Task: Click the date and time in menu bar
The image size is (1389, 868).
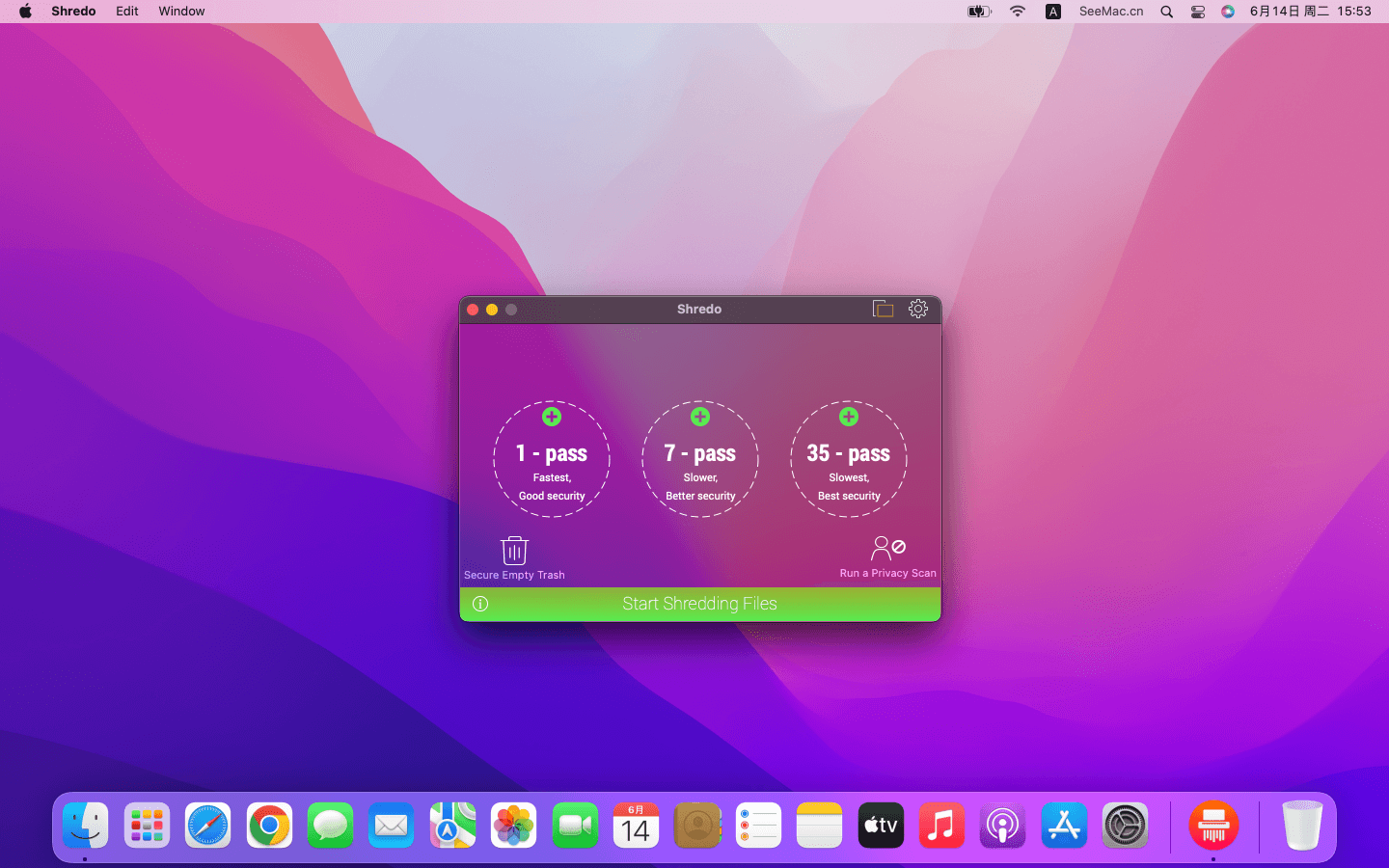Action: (x=1310, y=12)
